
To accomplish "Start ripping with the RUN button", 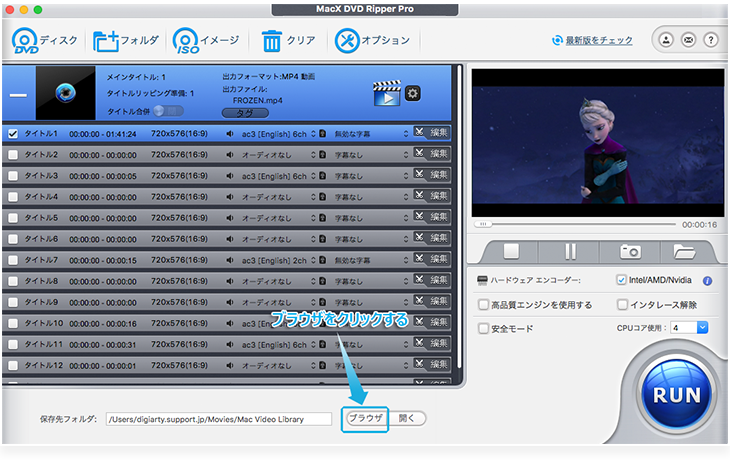I will pyautogui.click(x=677, y=395).
